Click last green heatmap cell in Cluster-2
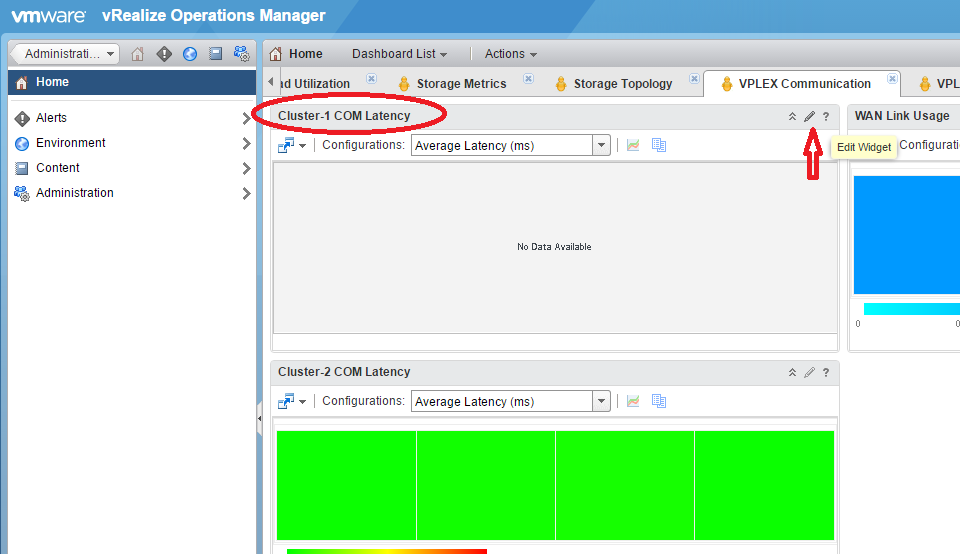The height and width of the screenshot is (554, 960). click(764, 485)
